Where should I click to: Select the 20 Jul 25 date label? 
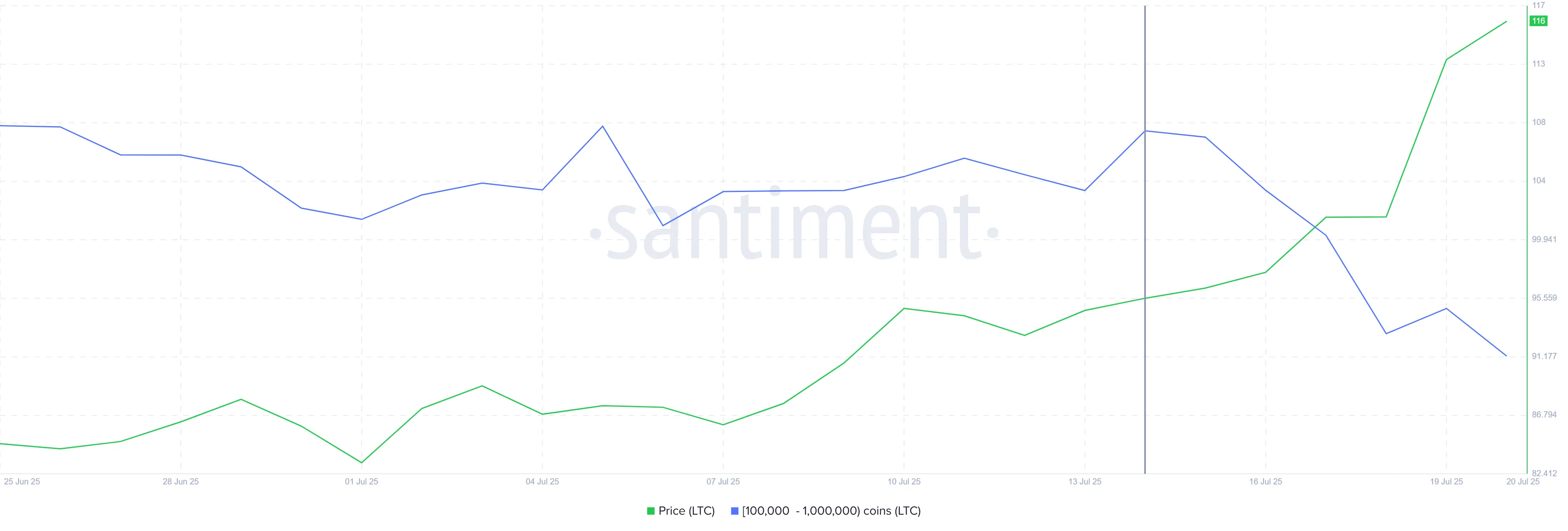1523,482
